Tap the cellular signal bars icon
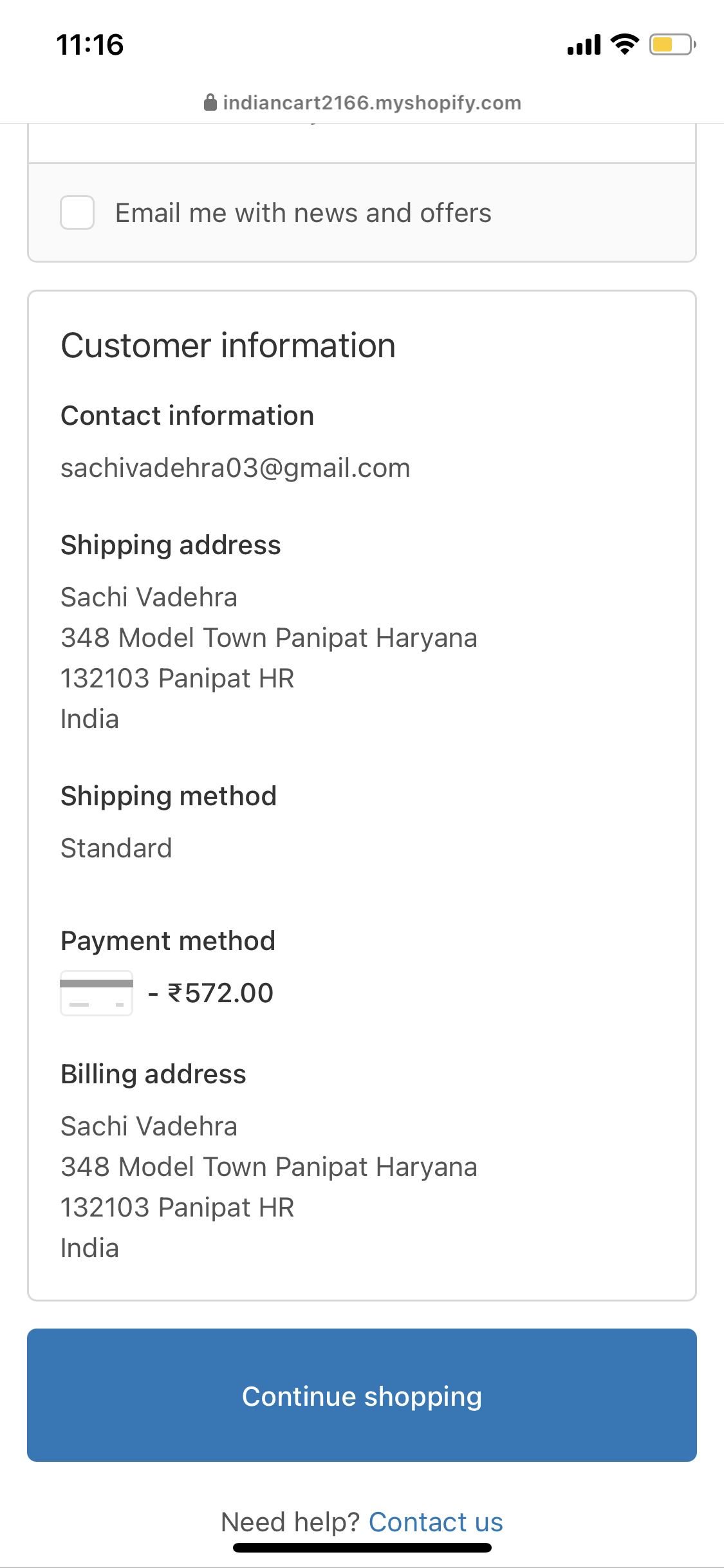 click(584, 45)
